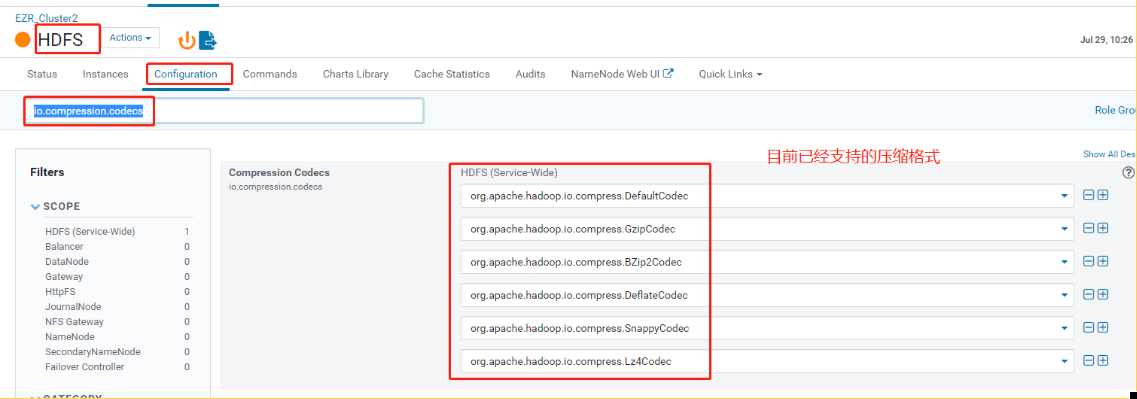Add a row after DefaultCodec with plus icon
The width and height of the screenshot is (1137, 399).
pos(1103,194)
